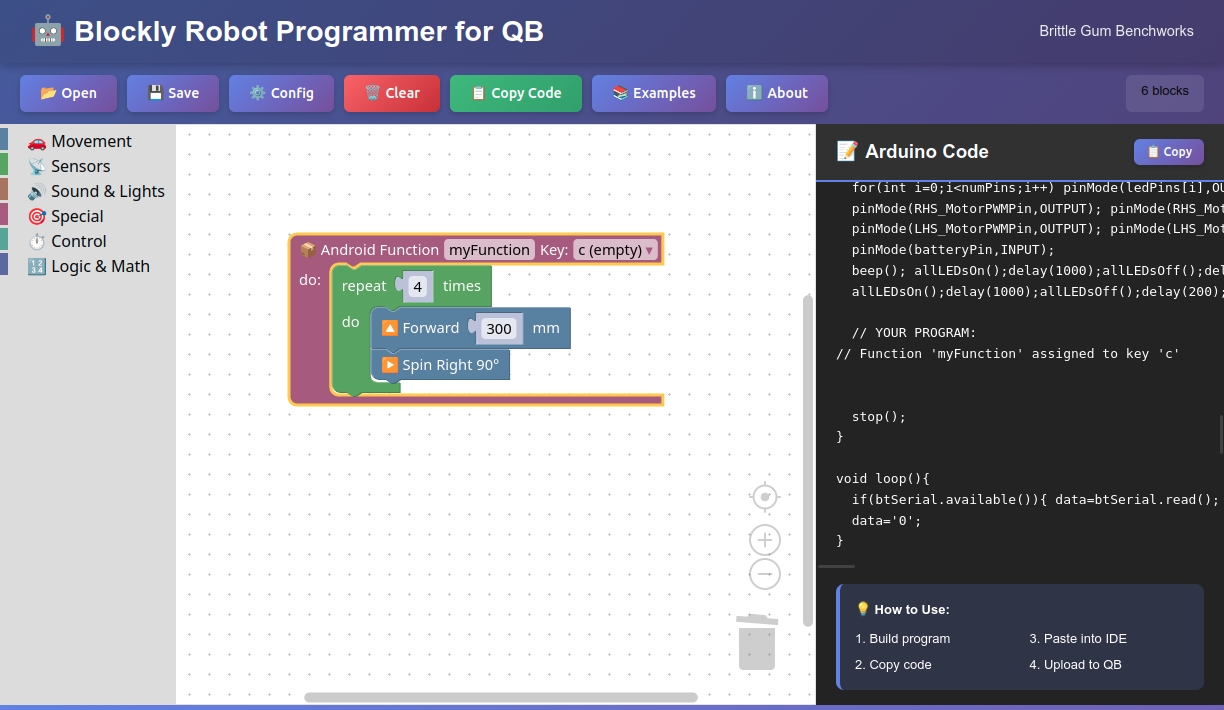The height and width of the screenshot is (710, 1224).
Task: Click the "stop();" code line
Action: click(x=879, y=417)
